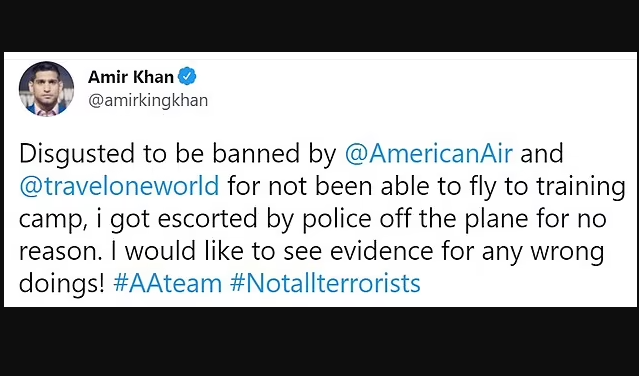639x376 pixels.
Task: Click the phrase "escorted by police"
Action: 264,219
